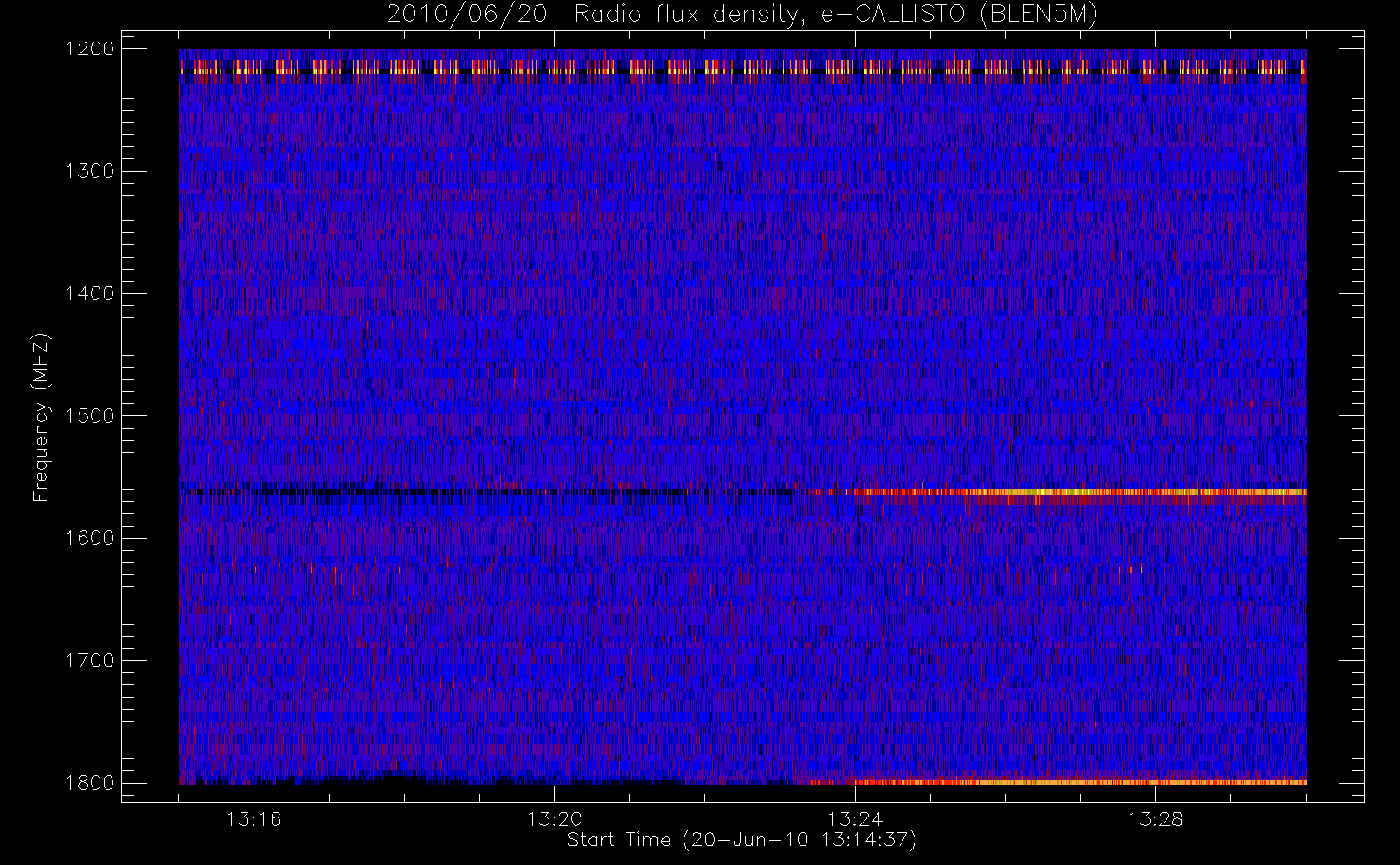Click the 13:16 time tick label
This screenshot has height=865, width=1400.
point(254,819)
